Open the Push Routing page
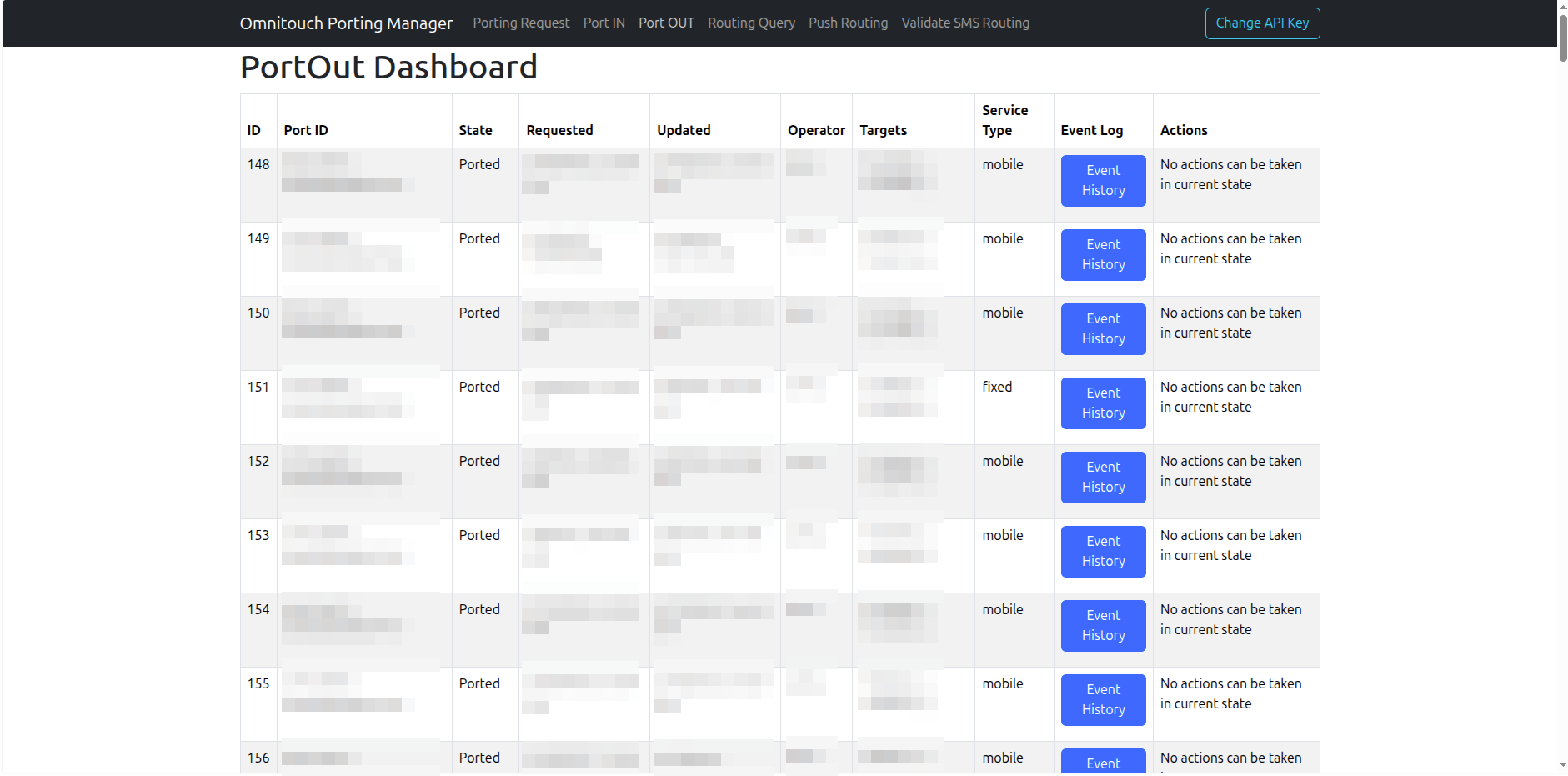 [x=848, y=23]
